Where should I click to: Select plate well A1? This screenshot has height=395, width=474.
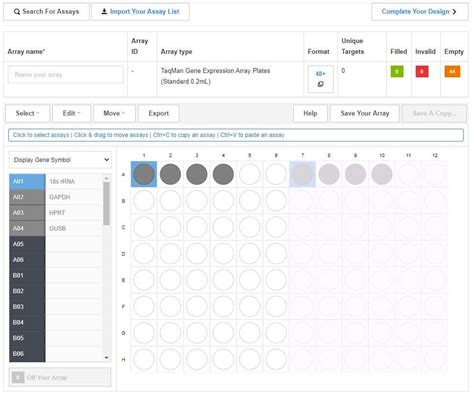click(144, 174)
